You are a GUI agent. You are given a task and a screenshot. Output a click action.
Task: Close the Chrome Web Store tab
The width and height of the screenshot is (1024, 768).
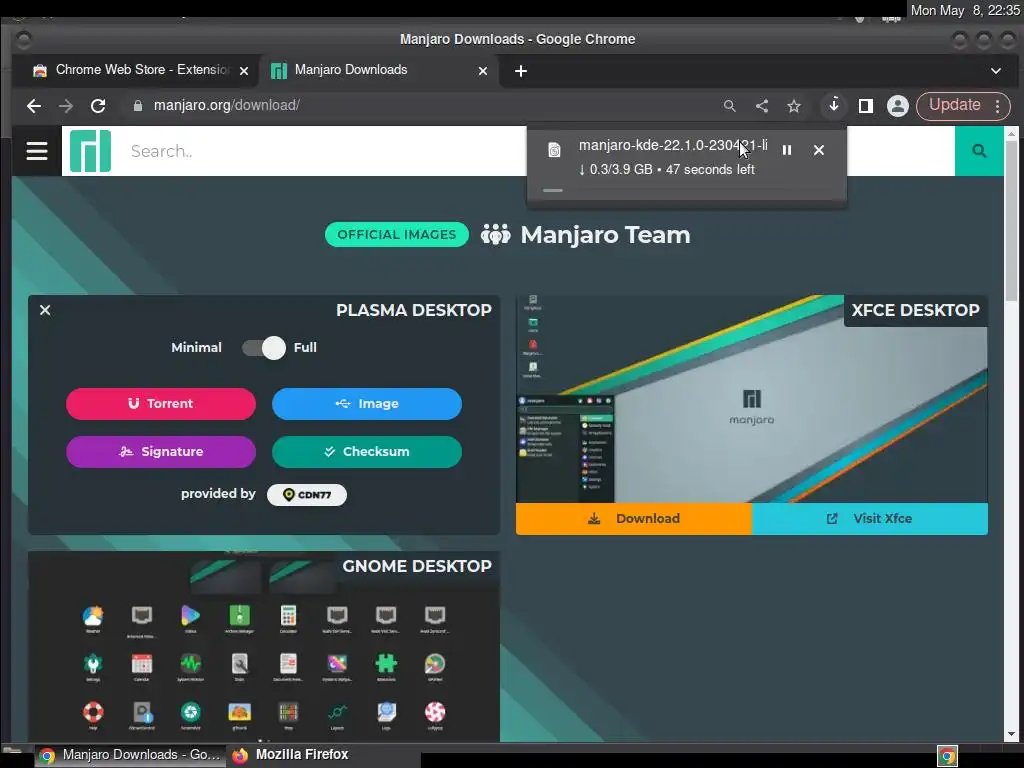click(x=244, y=71)
